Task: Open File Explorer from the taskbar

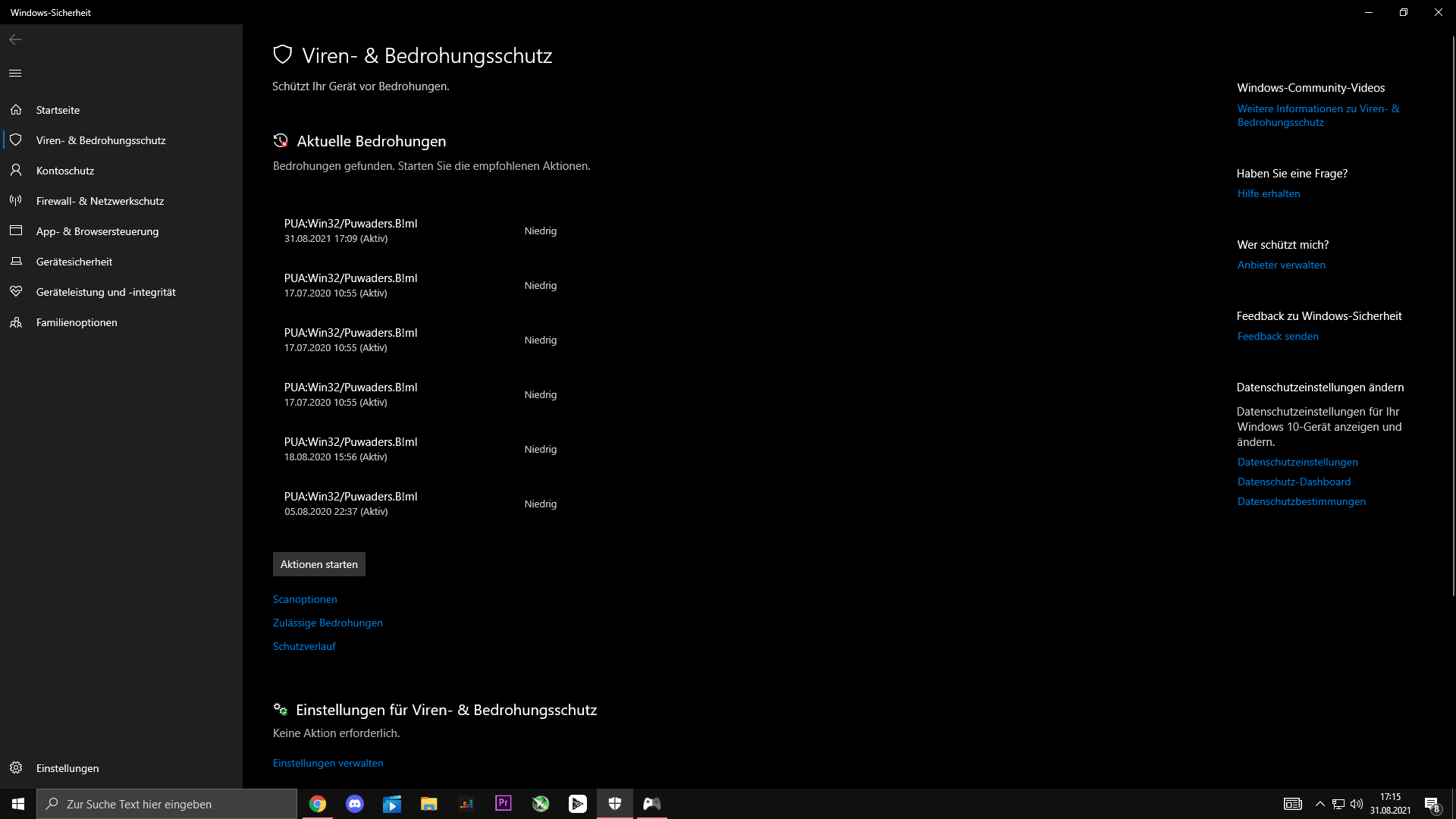Action: click(x=429, y=804)
